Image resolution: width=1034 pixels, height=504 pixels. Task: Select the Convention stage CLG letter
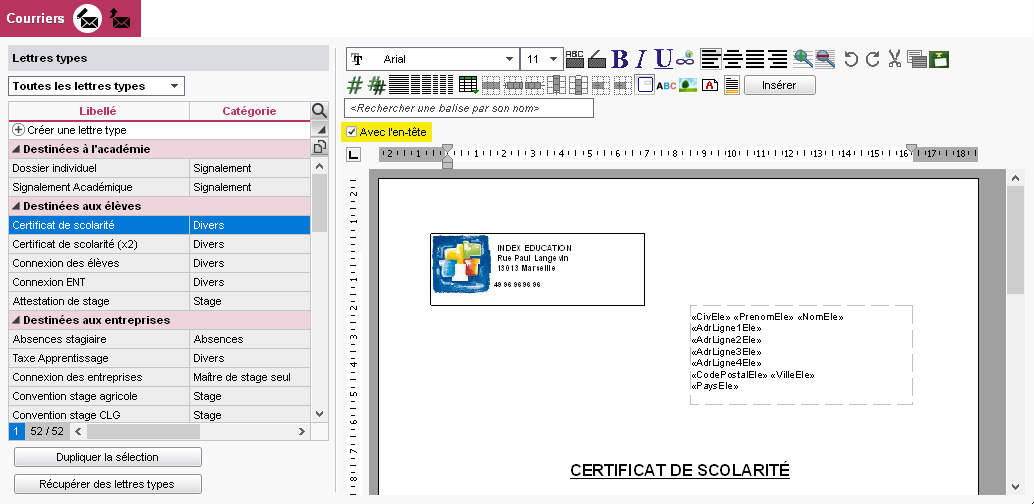[159, 415]
